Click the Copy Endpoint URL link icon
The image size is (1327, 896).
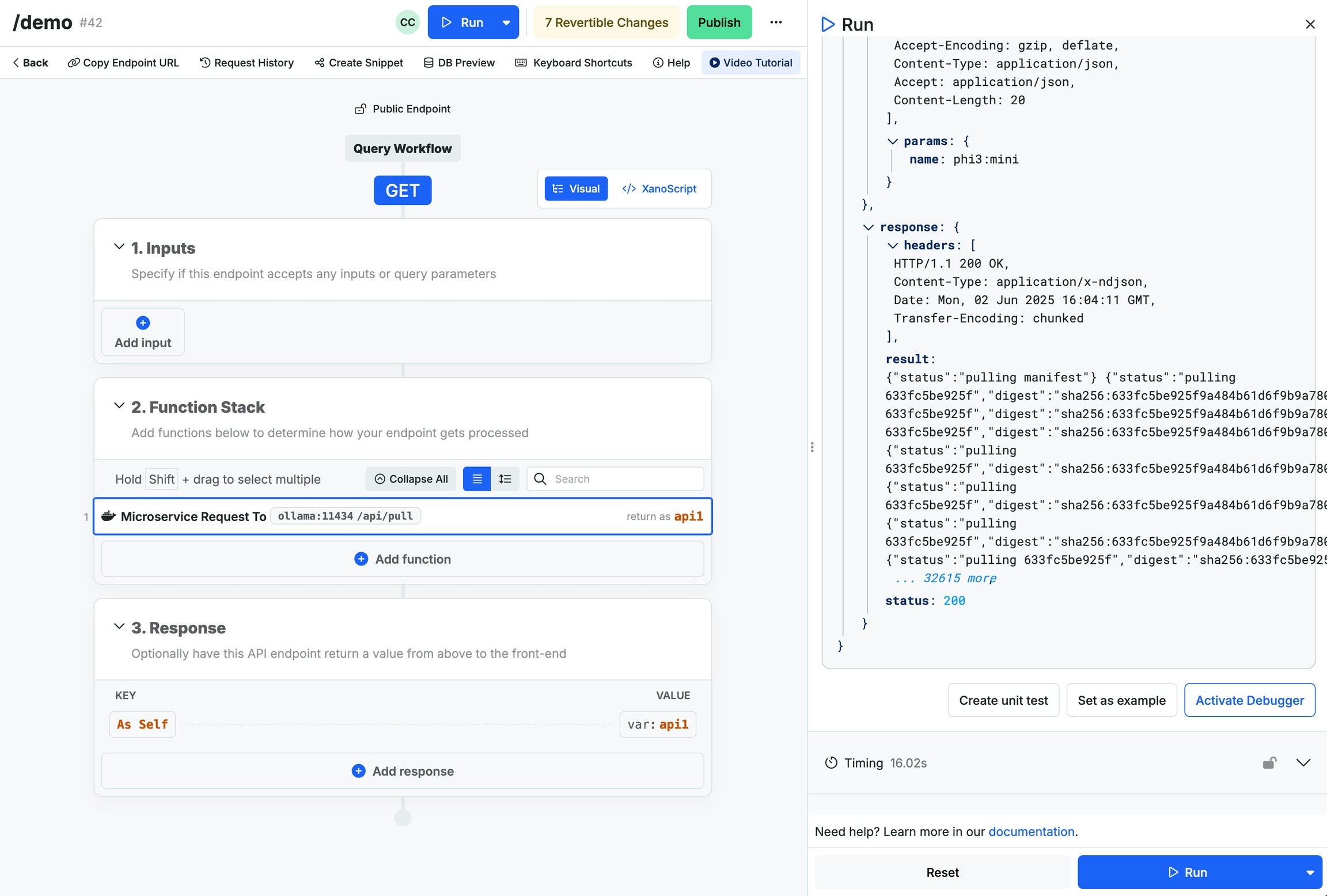click(x=73, y=63)
